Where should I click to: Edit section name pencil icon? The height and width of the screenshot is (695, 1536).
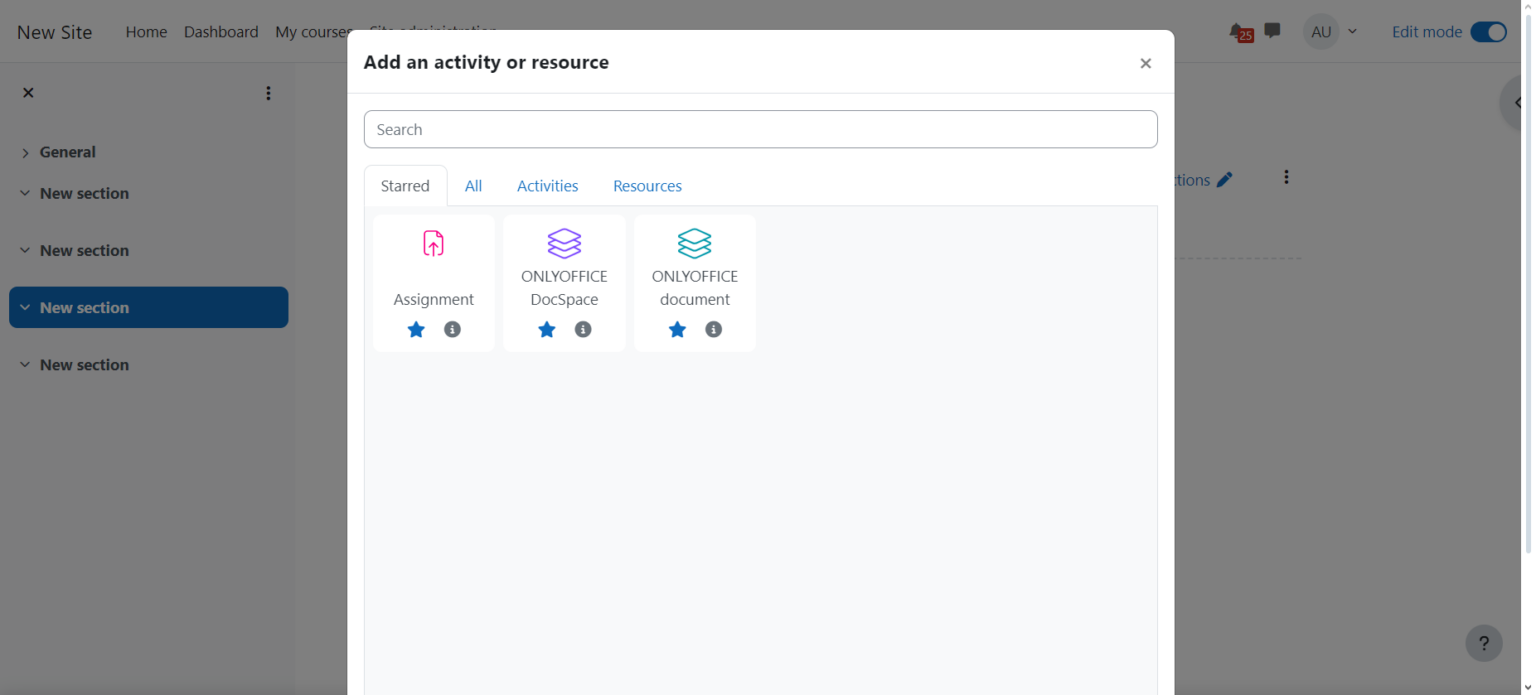(x=1224, y=180)
